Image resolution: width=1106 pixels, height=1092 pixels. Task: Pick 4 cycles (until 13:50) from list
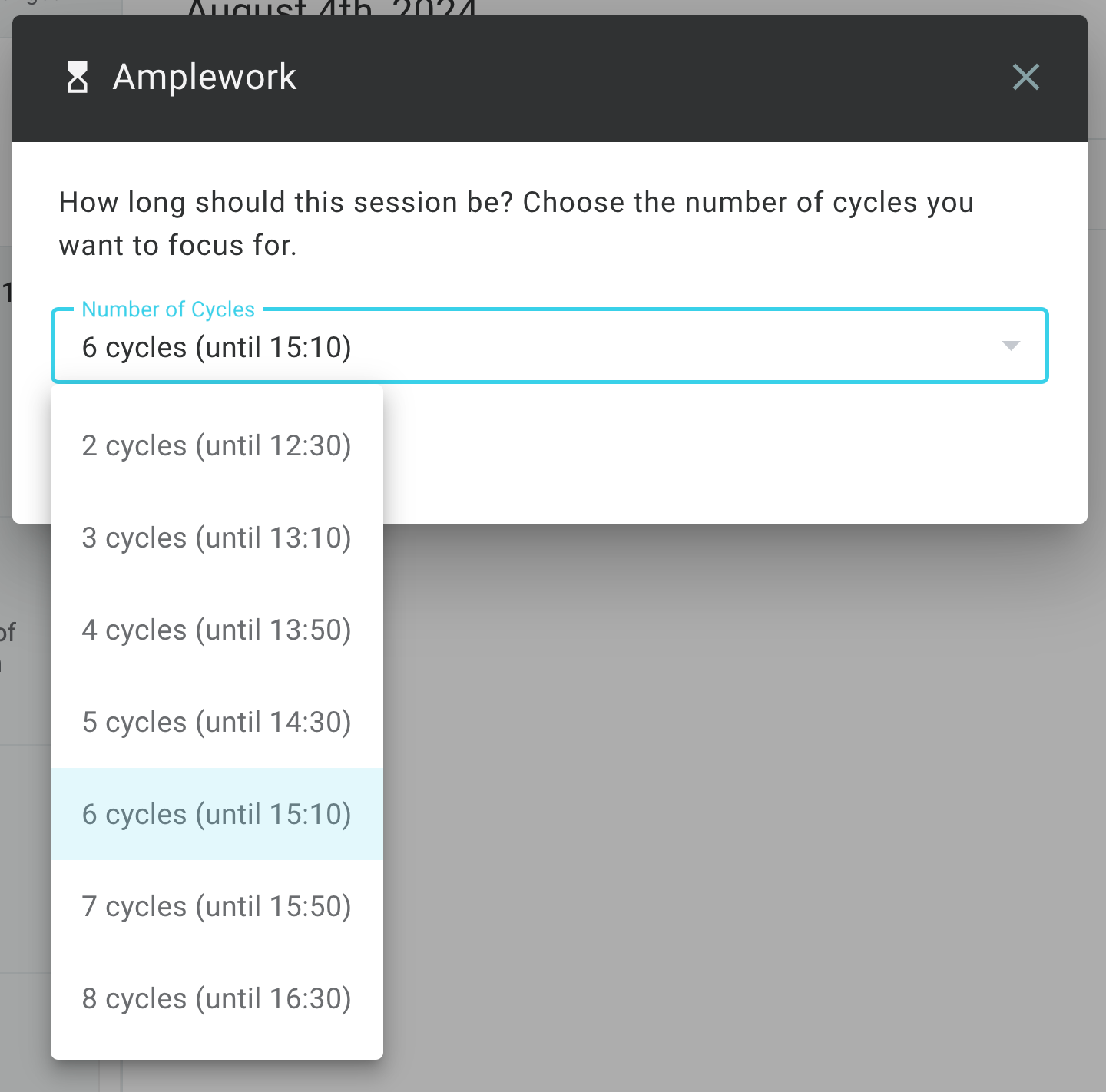coord(217,630)
